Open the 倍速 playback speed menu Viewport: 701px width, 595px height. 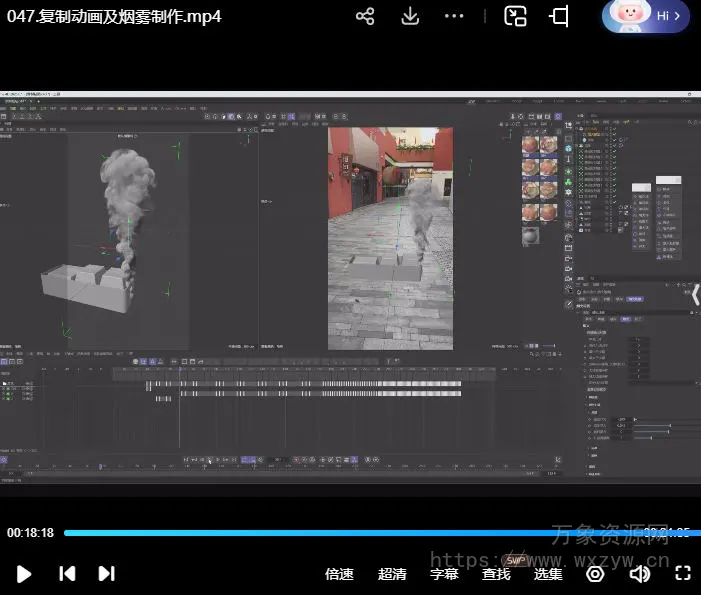click(339, 574)
